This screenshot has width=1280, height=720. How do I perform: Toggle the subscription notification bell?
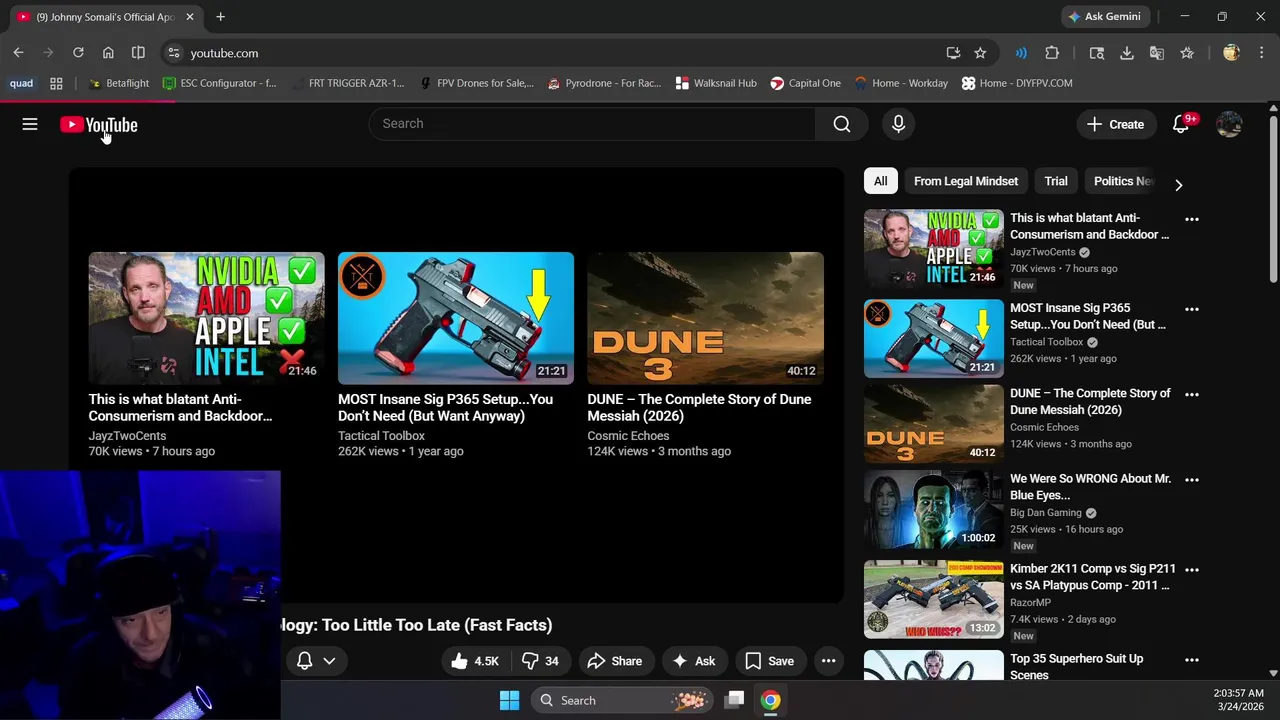tap(304, 661)
